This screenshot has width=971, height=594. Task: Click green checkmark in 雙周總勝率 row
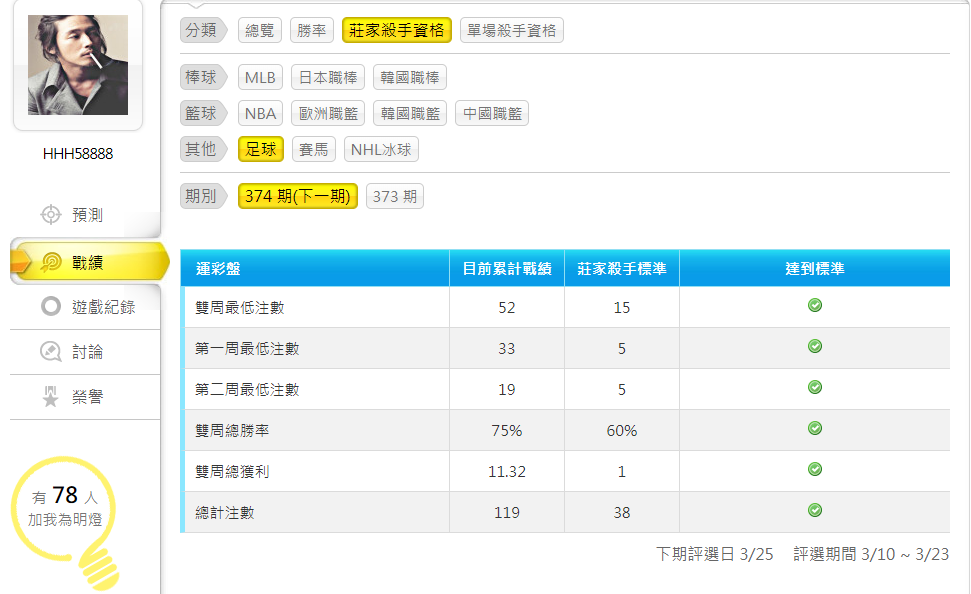point(814,428)
